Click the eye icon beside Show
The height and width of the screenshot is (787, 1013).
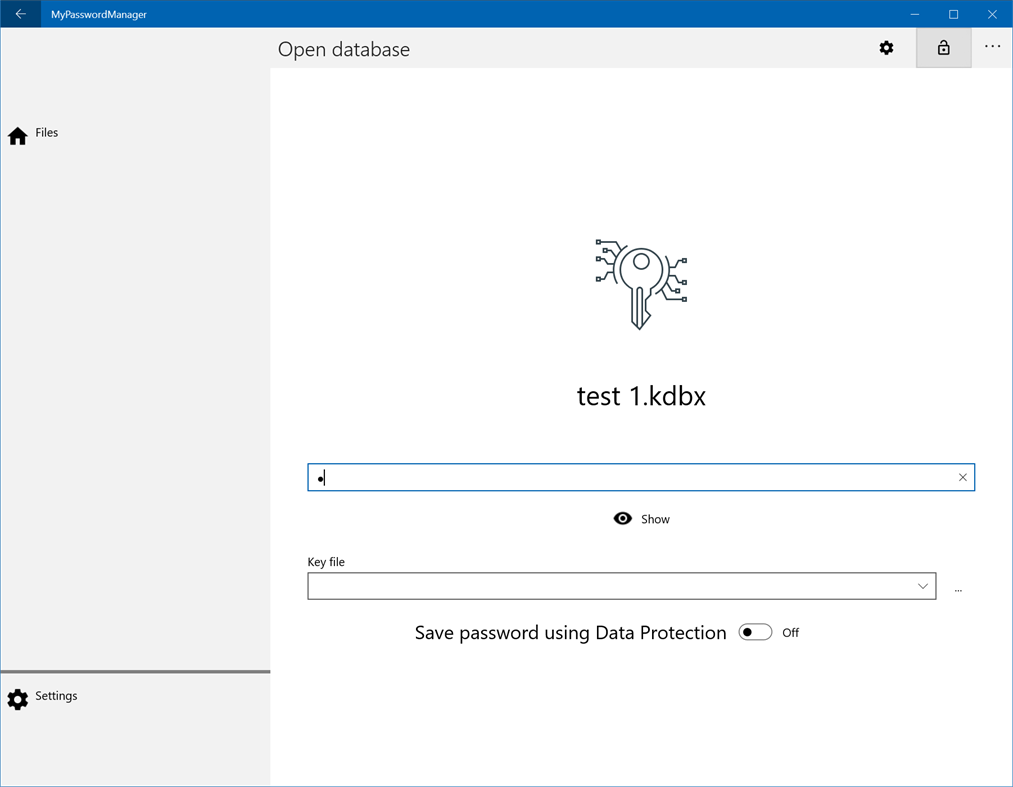[x=623, y=518]
